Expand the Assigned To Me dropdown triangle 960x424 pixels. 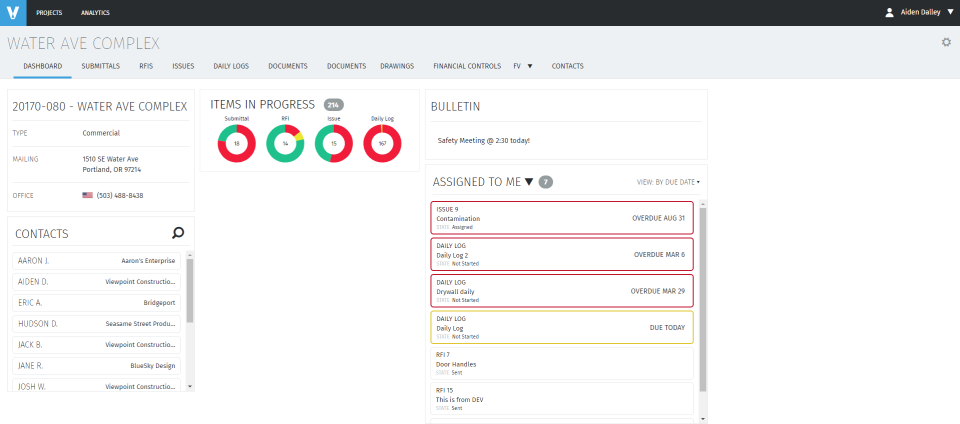pyautogui.click(x=529, y=182)
